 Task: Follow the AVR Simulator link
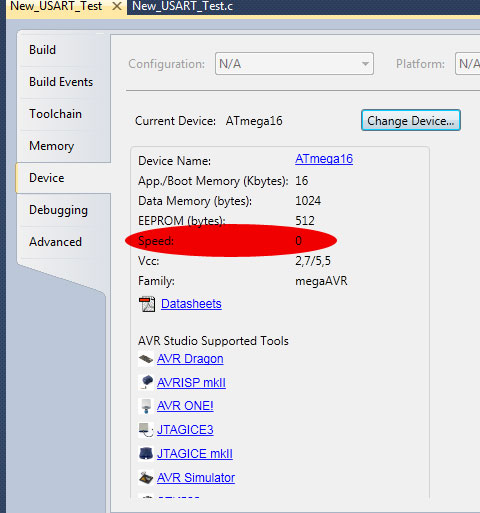pos(196,478)
